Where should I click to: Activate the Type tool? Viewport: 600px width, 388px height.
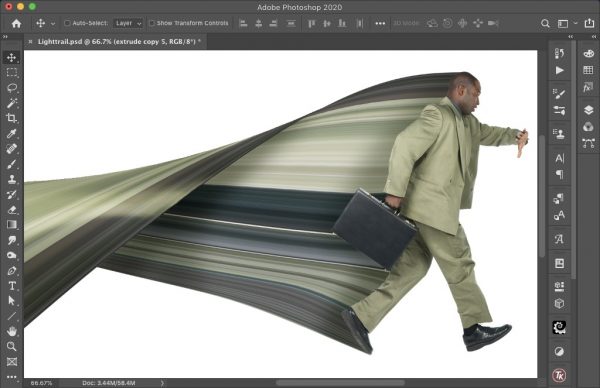pos(11,286)
